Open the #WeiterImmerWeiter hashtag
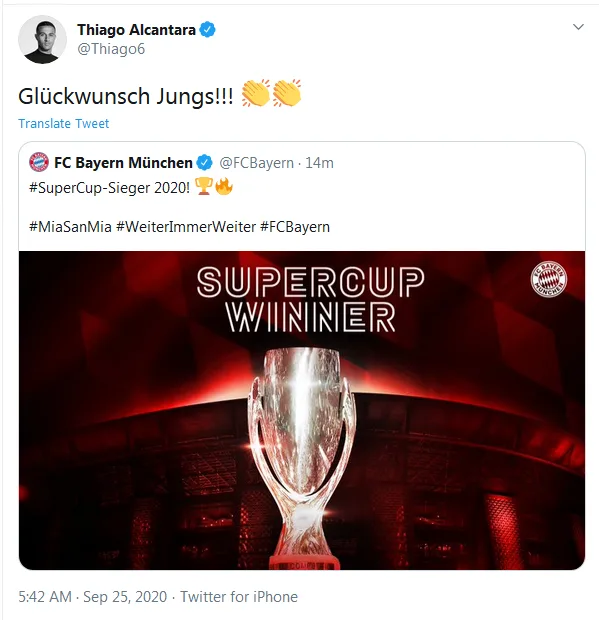 tap(186, 227)
